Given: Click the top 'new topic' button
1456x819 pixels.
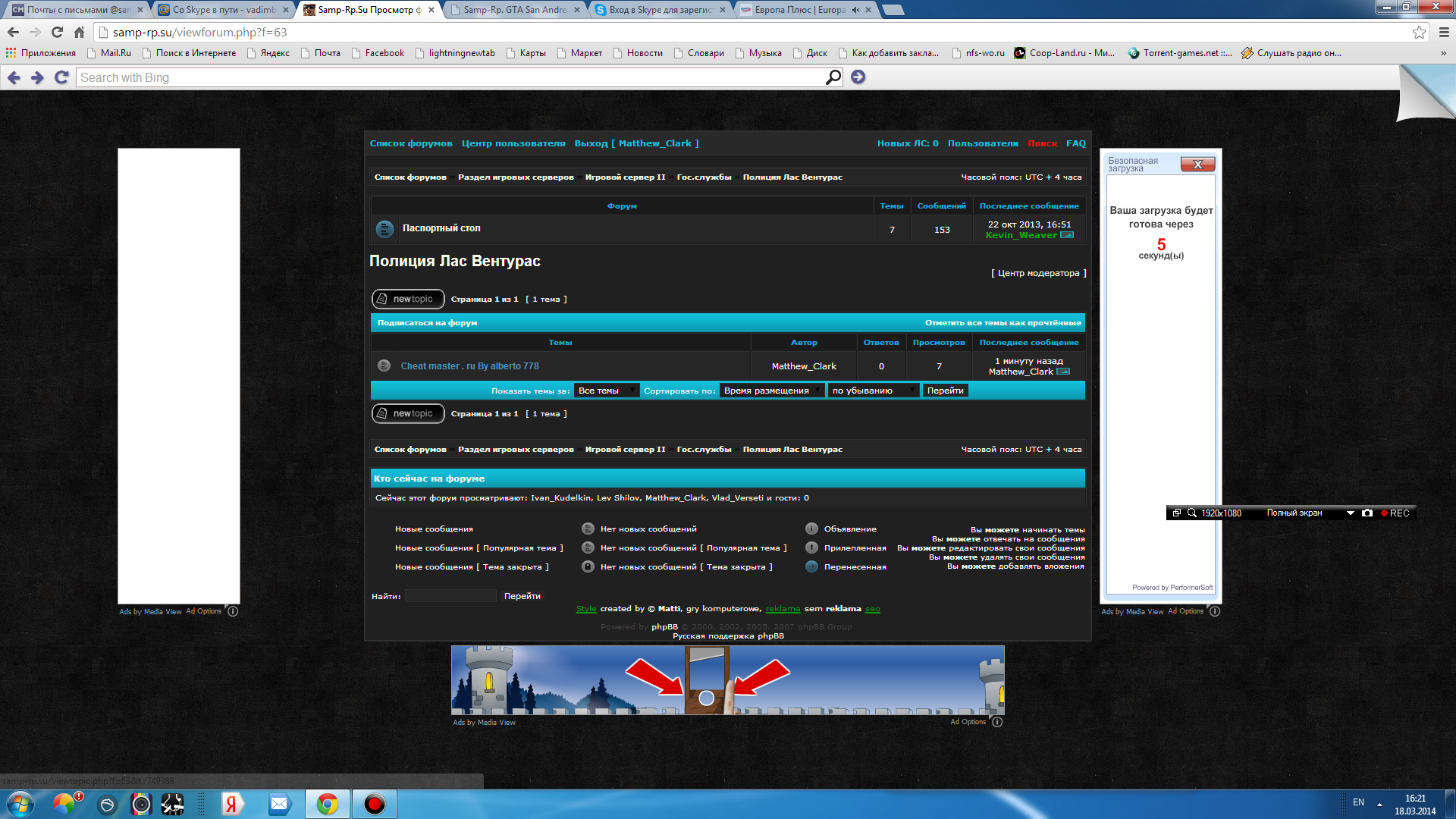Looking at the screenshot, I should 408,299.
